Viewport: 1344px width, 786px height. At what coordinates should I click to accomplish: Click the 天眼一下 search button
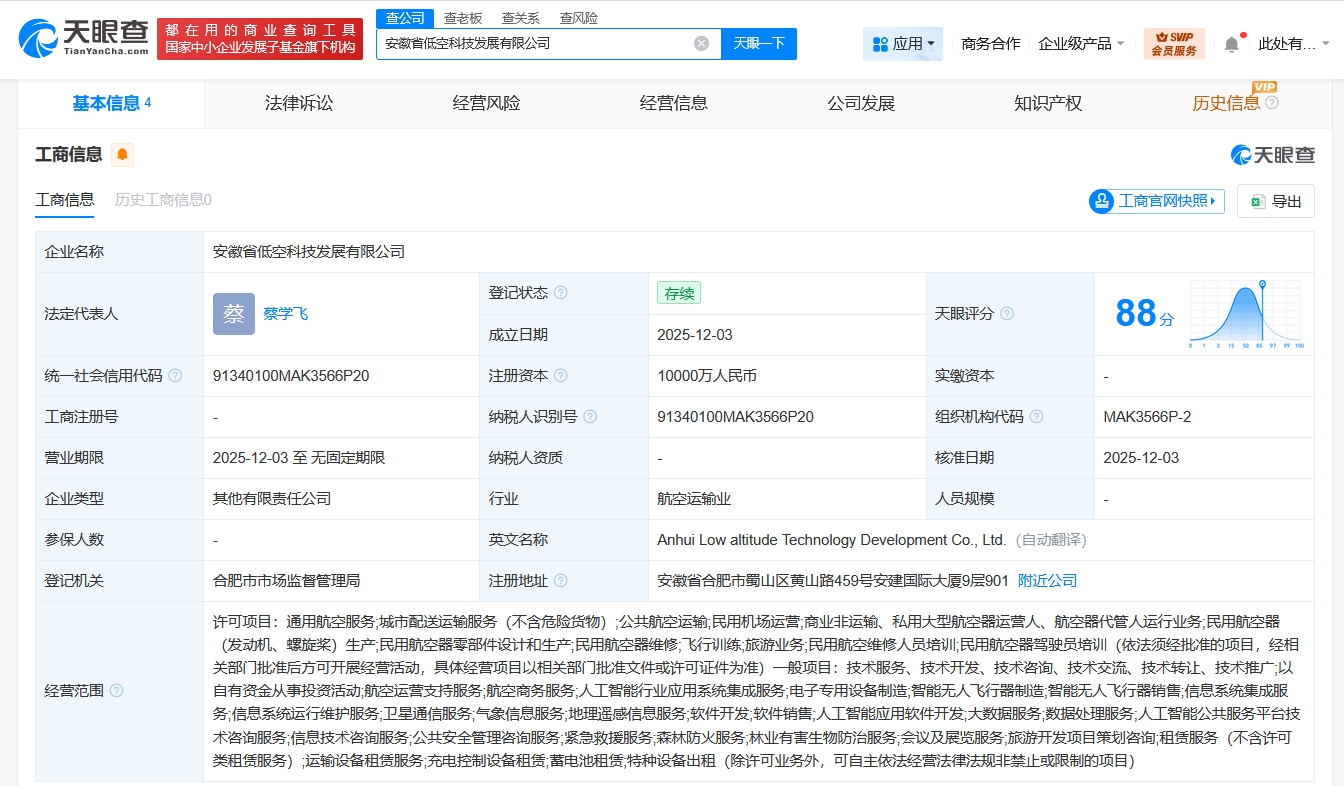click(758, 44)
